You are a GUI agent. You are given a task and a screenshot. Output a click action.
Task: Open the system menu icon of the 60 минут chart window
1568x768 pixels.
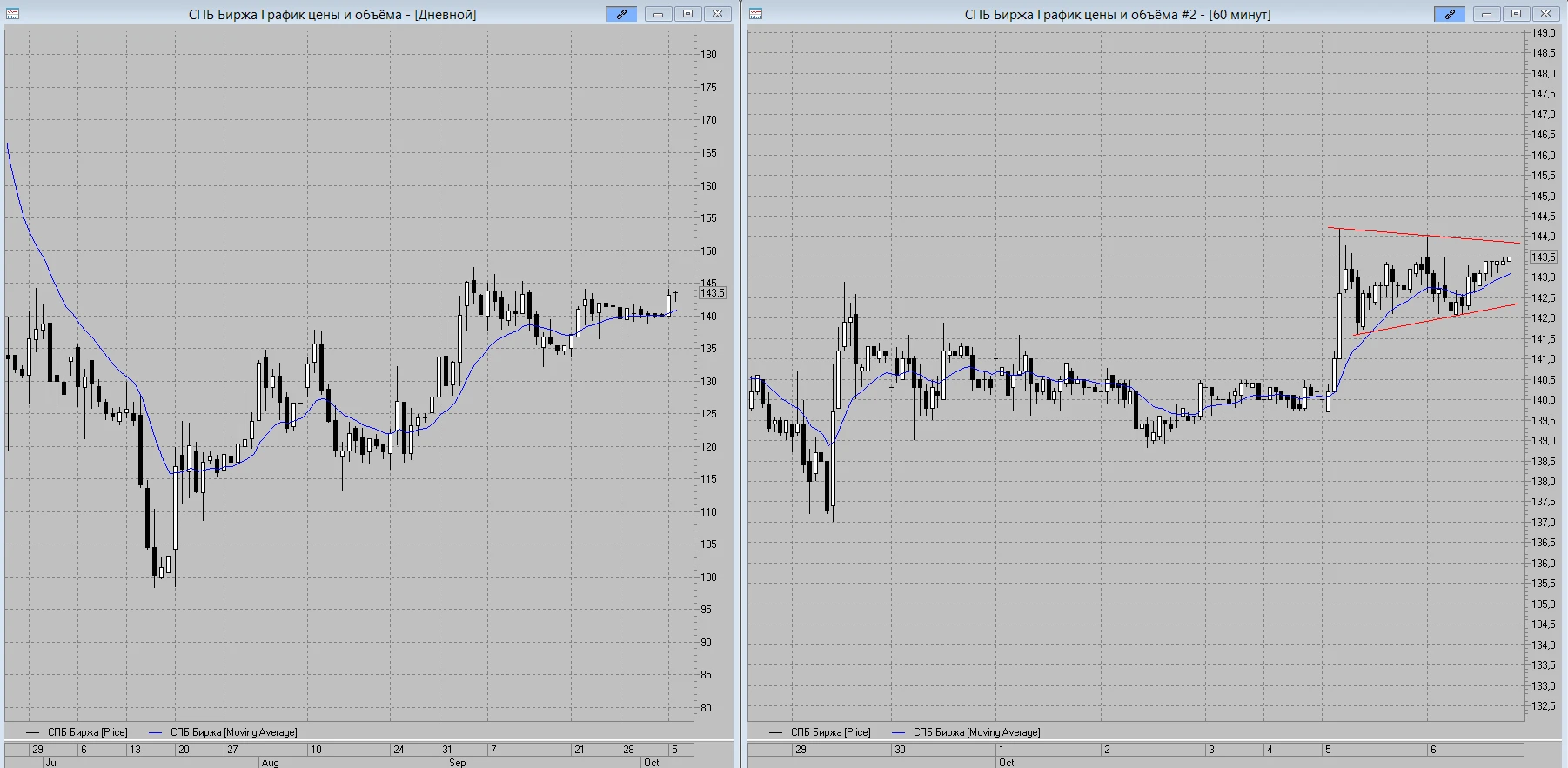click(755, 14)
